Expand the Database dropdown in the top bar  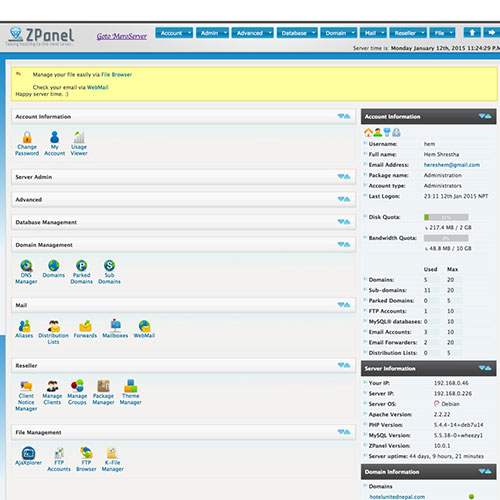point(297,33)
